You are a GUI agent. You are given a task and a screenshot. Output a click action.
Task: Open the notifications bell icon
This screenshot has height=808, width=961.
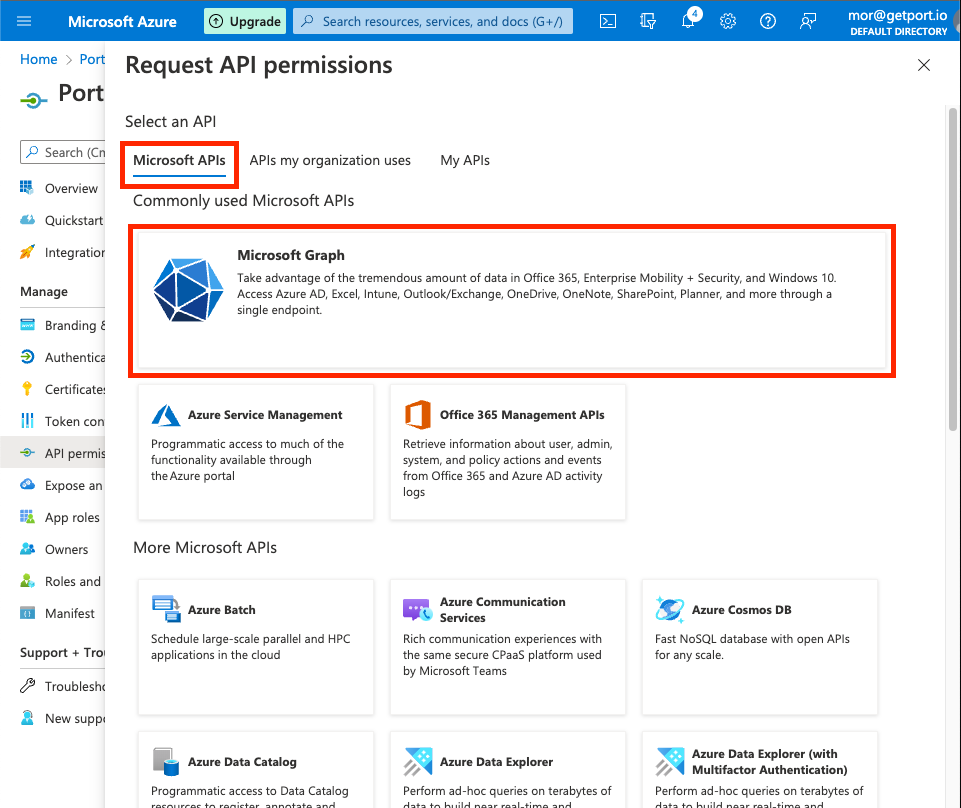tap(688, 22)
